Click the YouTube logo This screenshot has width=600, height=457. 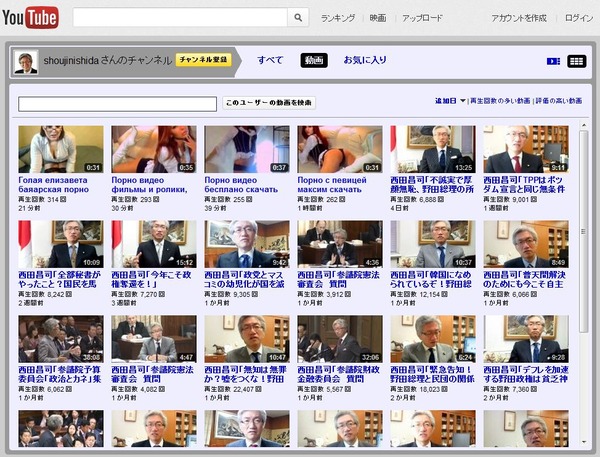pos(31,17)
